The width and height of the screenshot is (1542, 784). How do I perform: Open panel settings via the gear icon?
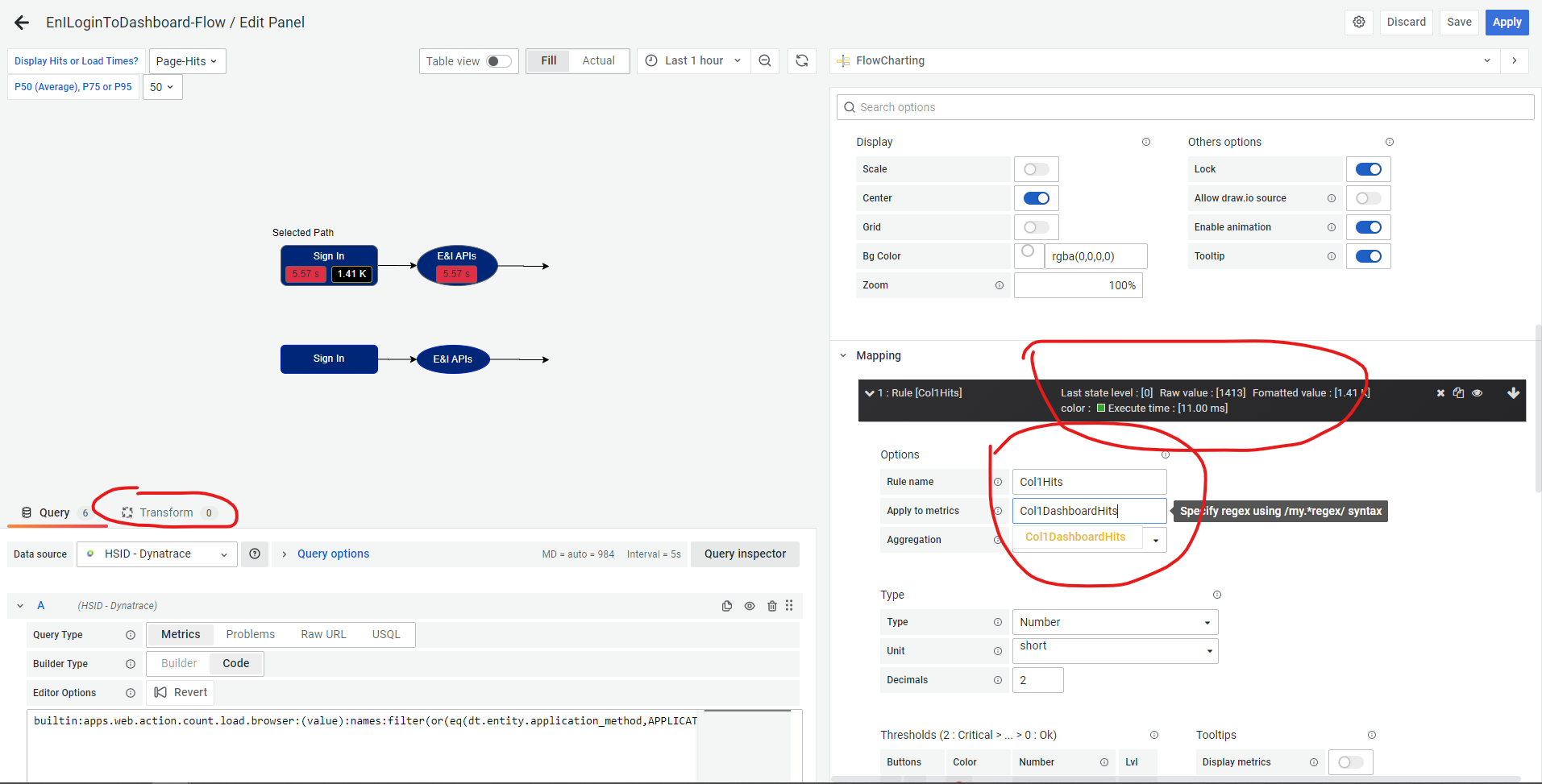(x=1358, y=22)
